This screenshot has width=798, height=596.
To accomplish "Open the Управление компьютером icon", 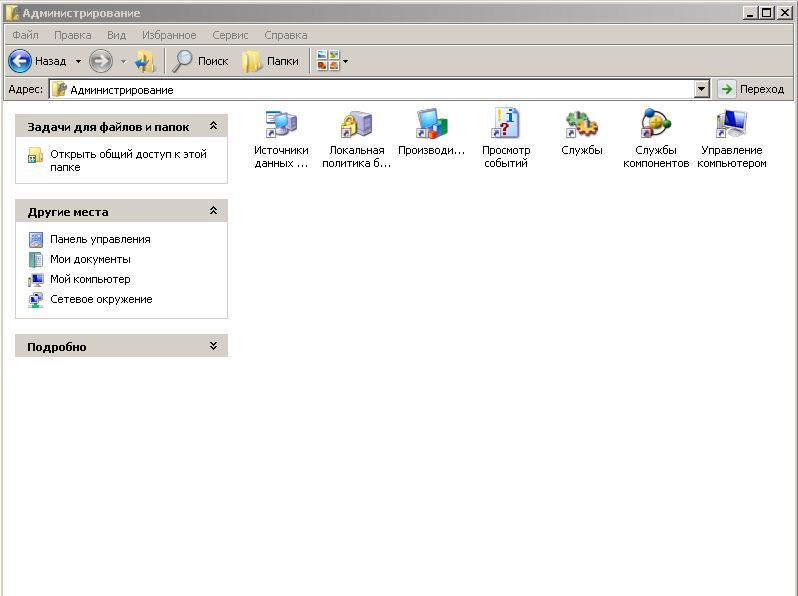I will point(731,125).
